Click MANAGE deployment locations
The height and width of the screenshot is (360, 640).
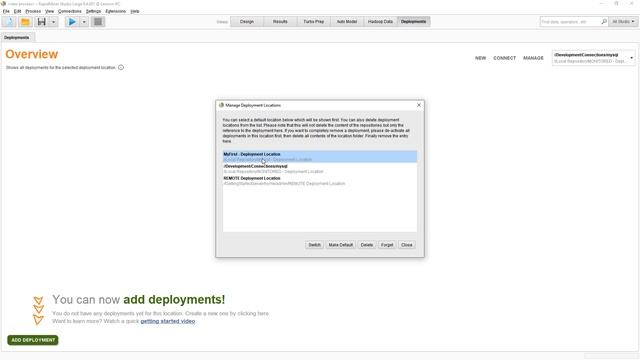pos(533,58)
